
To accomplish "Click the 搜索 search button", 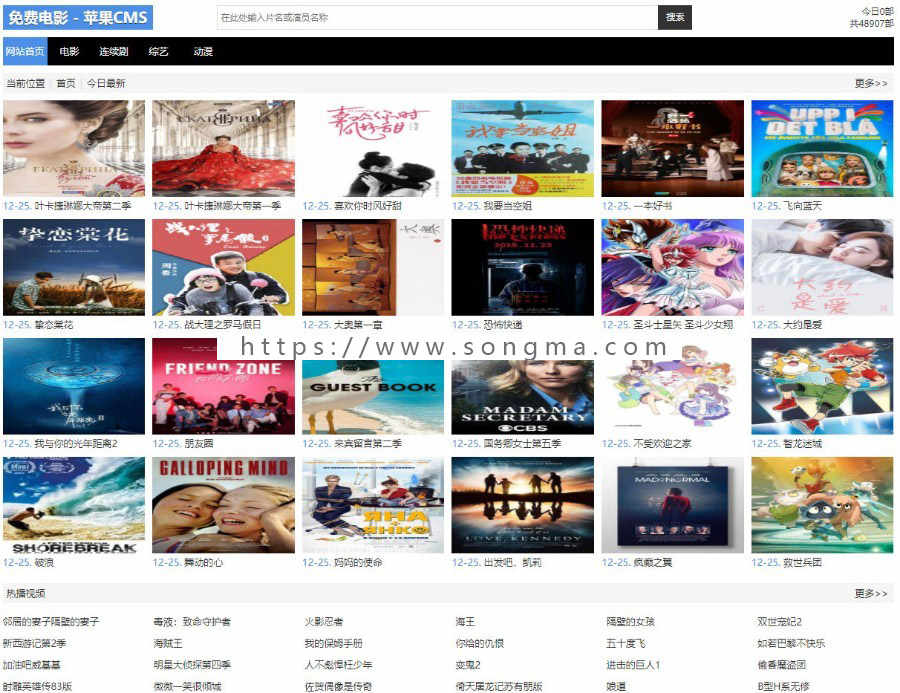I will pyautogui.click(x=675, y=18).
